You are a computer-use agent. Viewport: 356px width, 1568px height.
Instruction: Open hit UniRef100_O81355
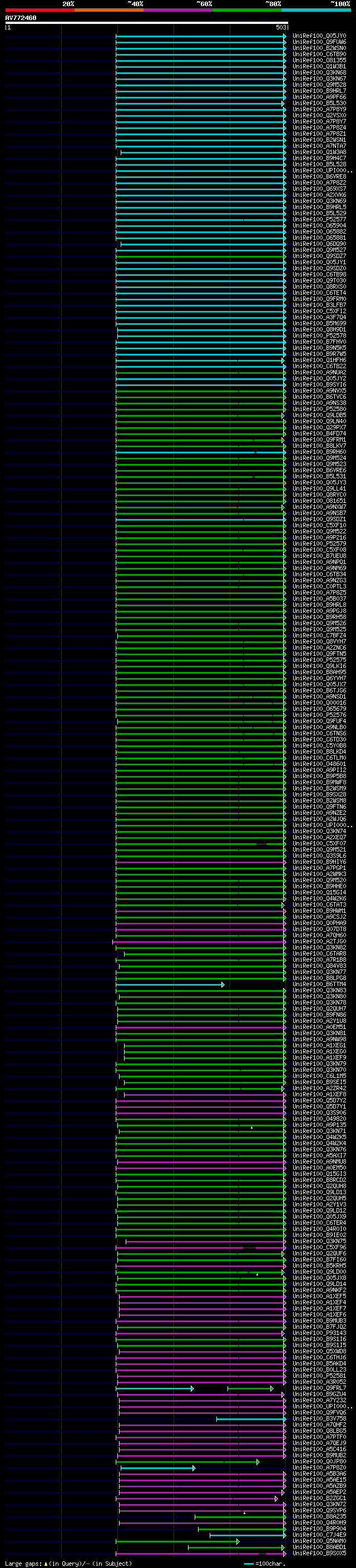pos(319,60)
